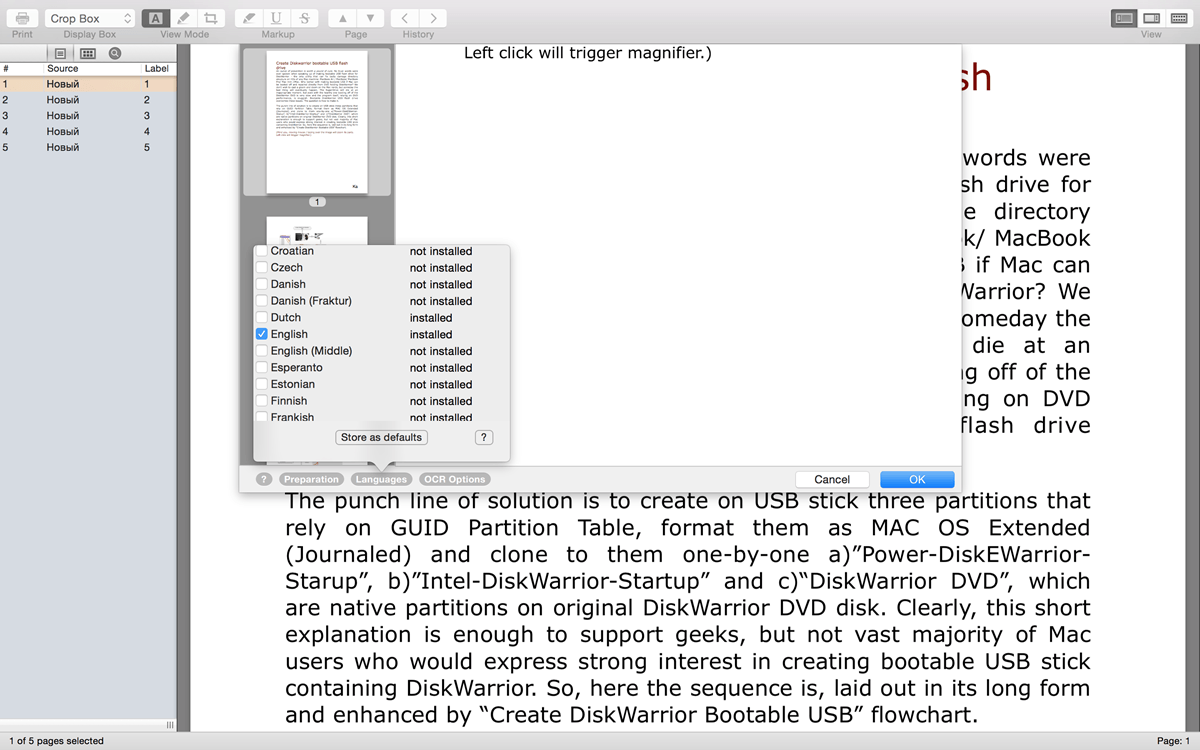Tick the English (Middle) checkbox

coord(261,350)
